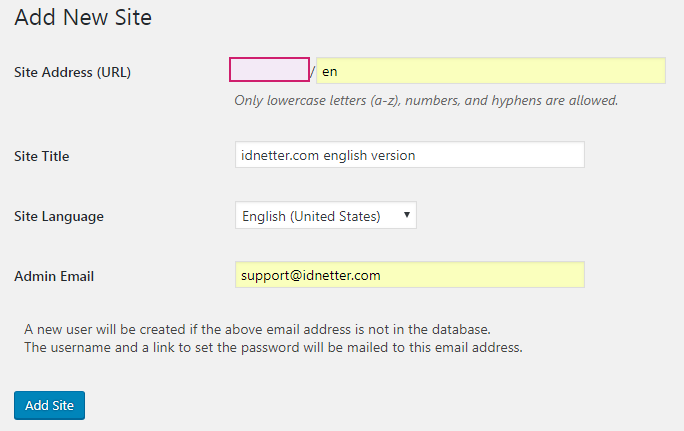Click the 'en' text in the URL field
The width and height of the screenshot is (684, 431).
click(330, 72)
